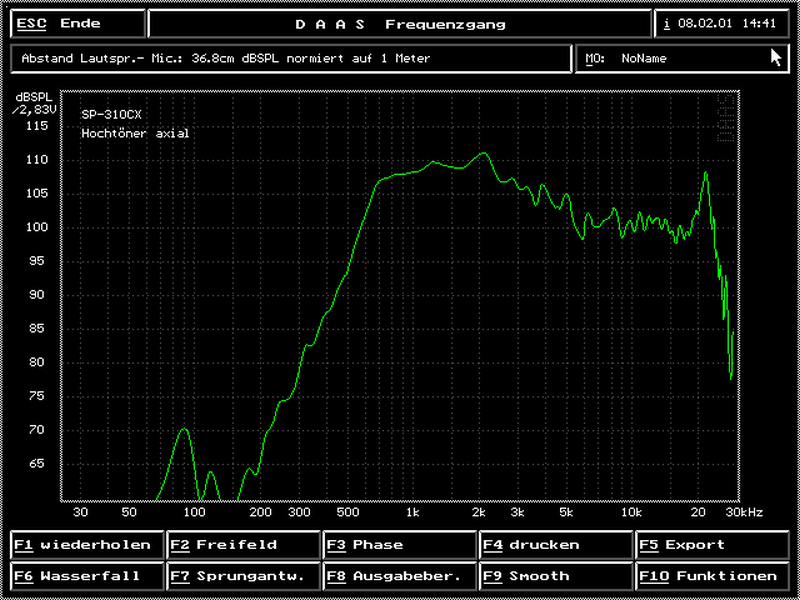
Task: Click the 100 dB level on dBSPL axis
Action: tap(36, 227)
